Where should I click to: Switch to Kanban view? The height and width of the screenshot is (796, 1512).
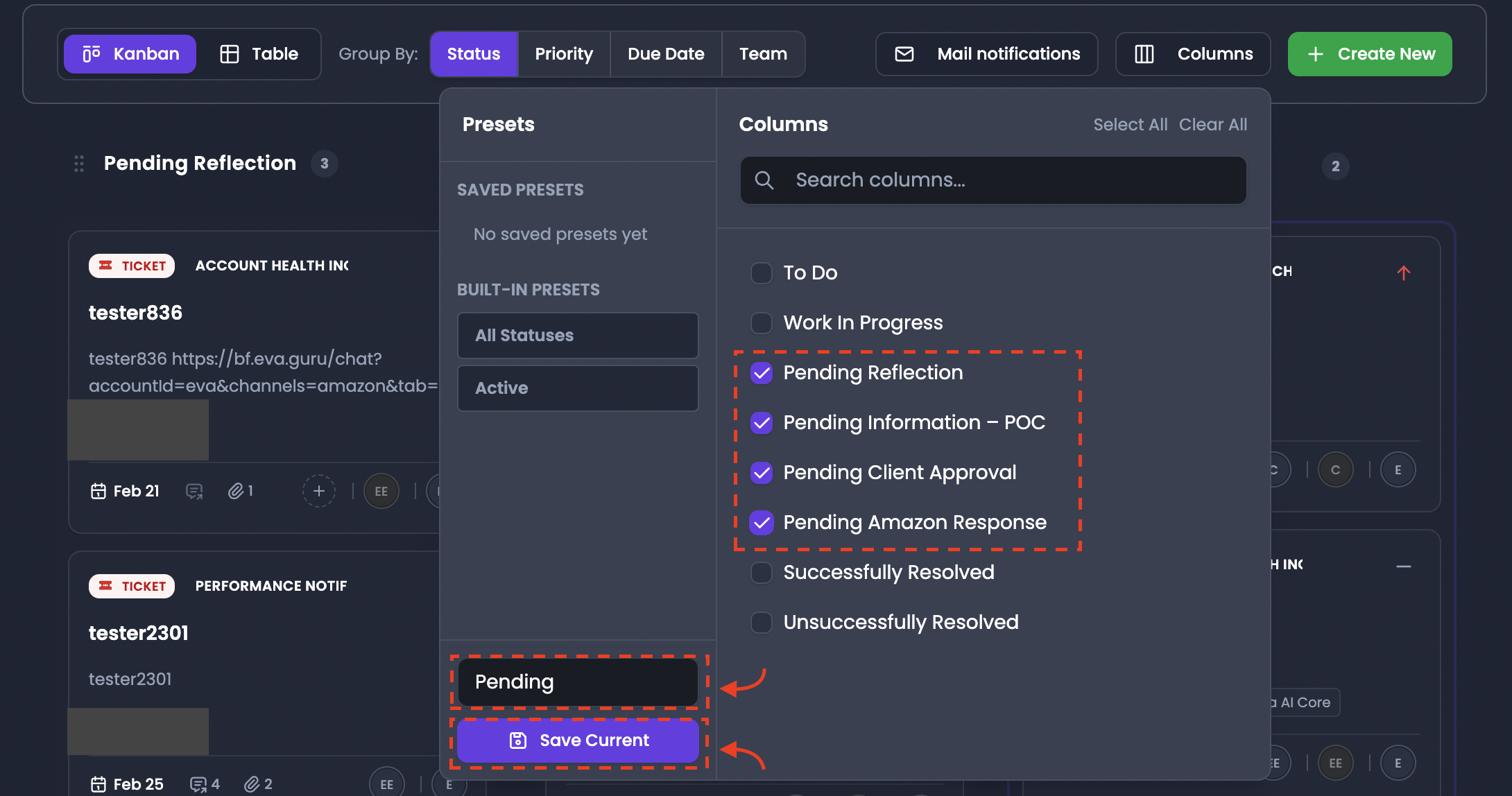coord(130,54)
